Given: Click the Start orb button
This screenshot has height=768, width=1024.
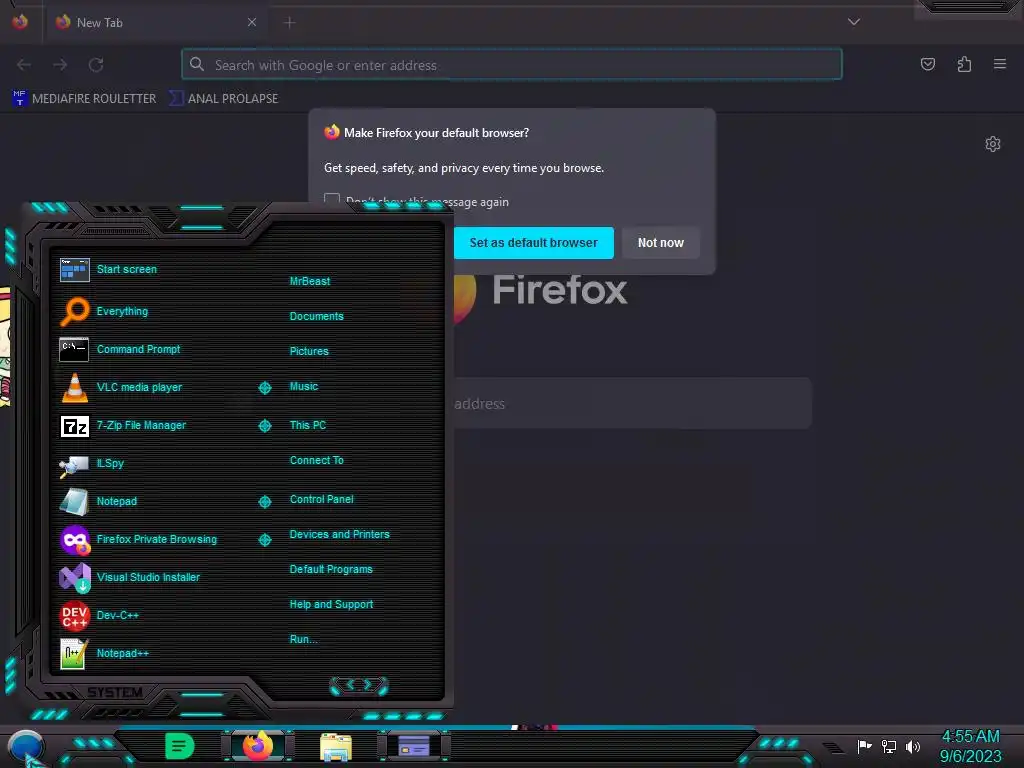Looking at the screenshot, I should [26, 746].
